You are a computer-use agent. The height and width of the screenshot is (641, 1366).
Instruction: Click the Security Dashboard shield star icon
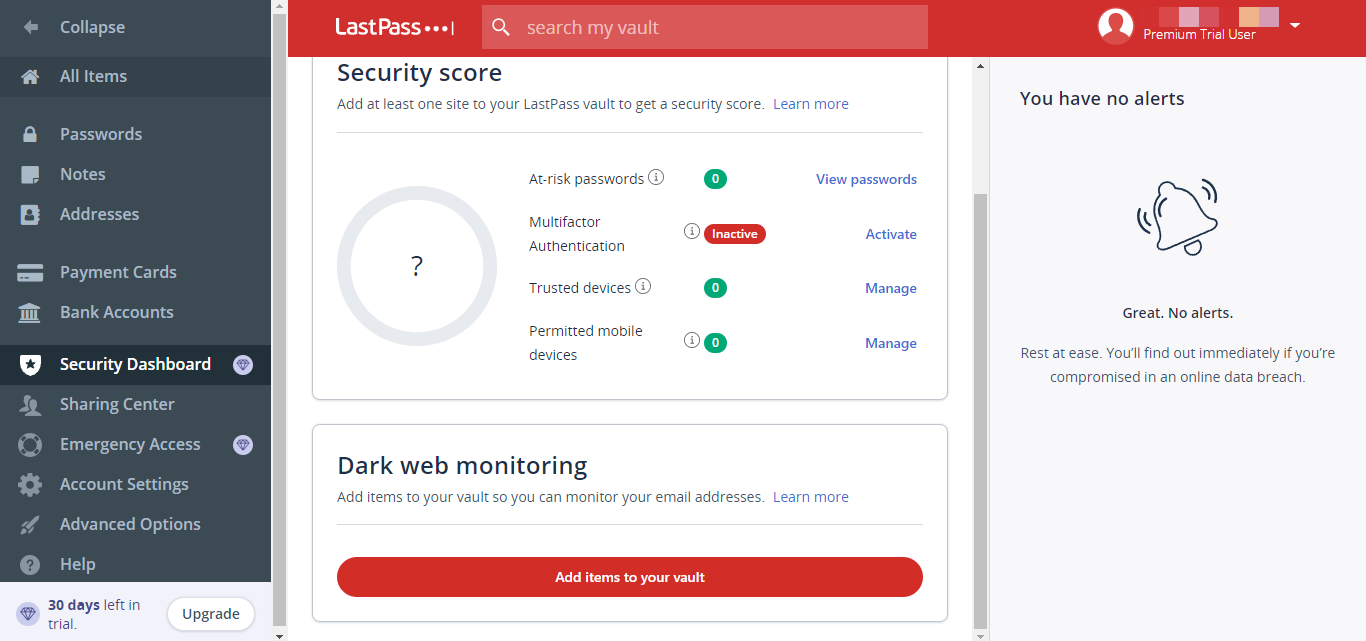(30, 365)
